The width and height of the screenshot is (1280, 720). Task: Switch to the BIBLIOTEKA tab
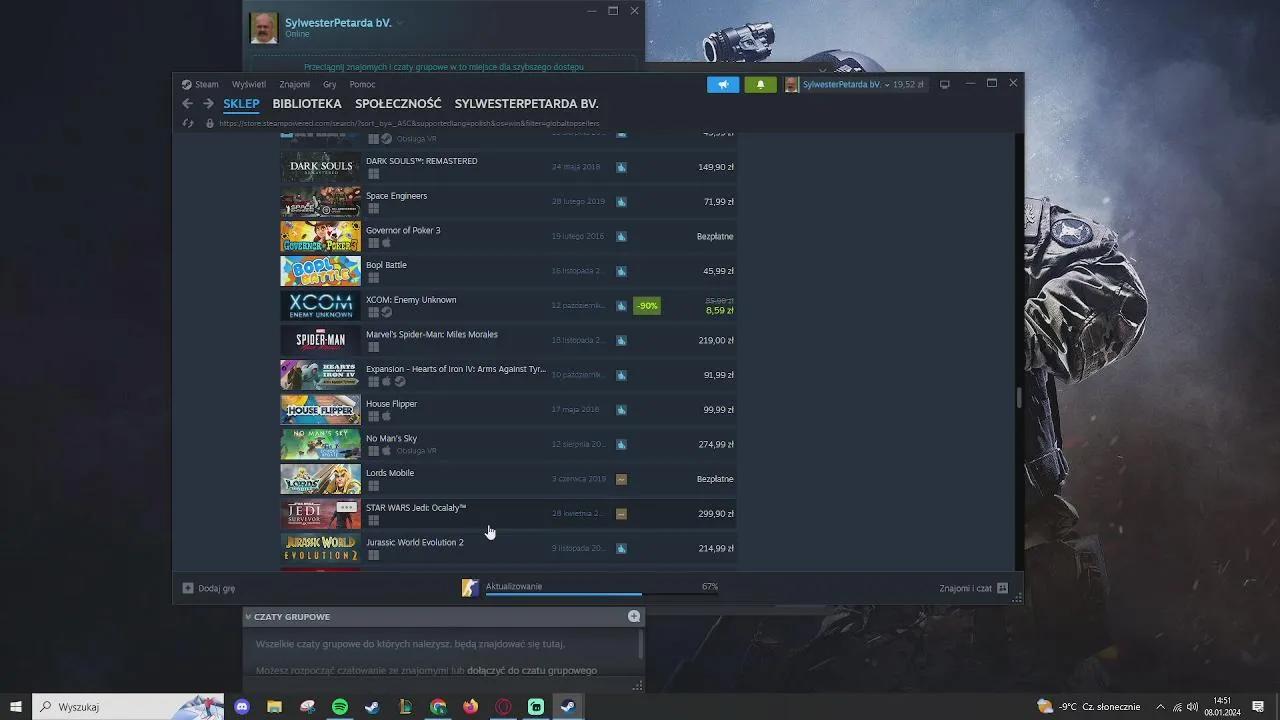[307, 104]
